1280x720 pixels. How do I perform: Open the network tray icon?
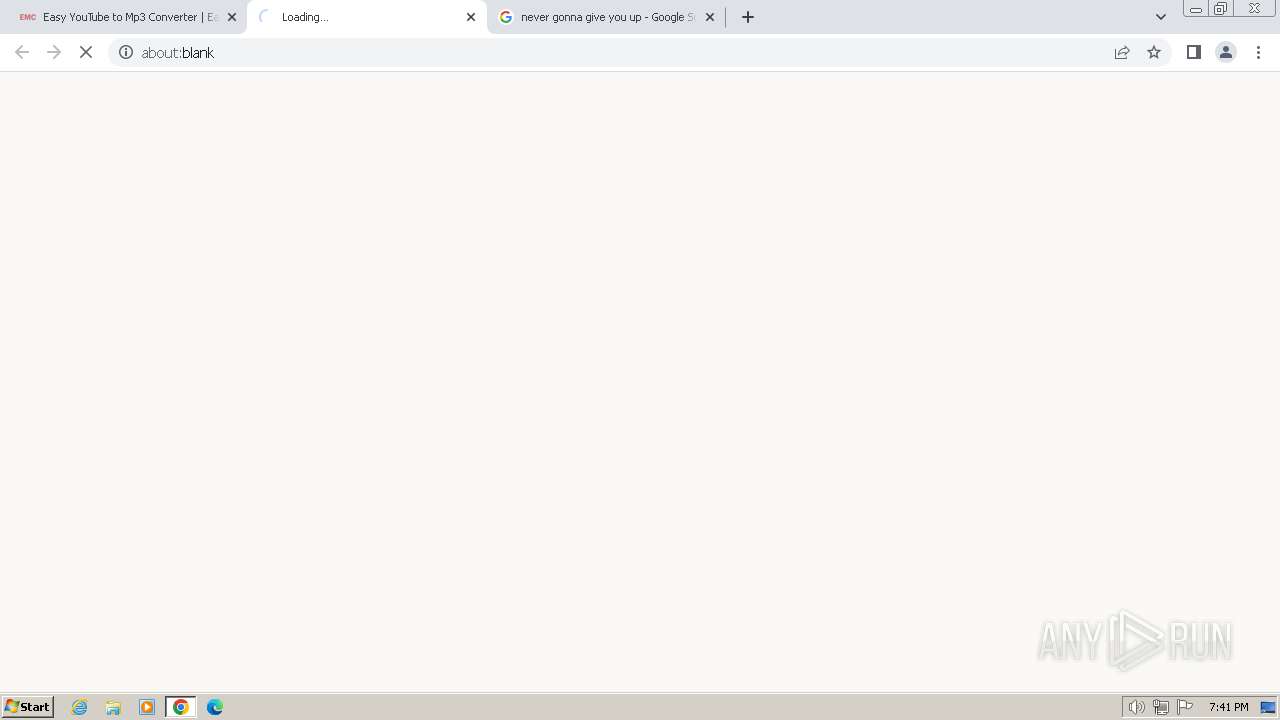(x=1161, y=707)
